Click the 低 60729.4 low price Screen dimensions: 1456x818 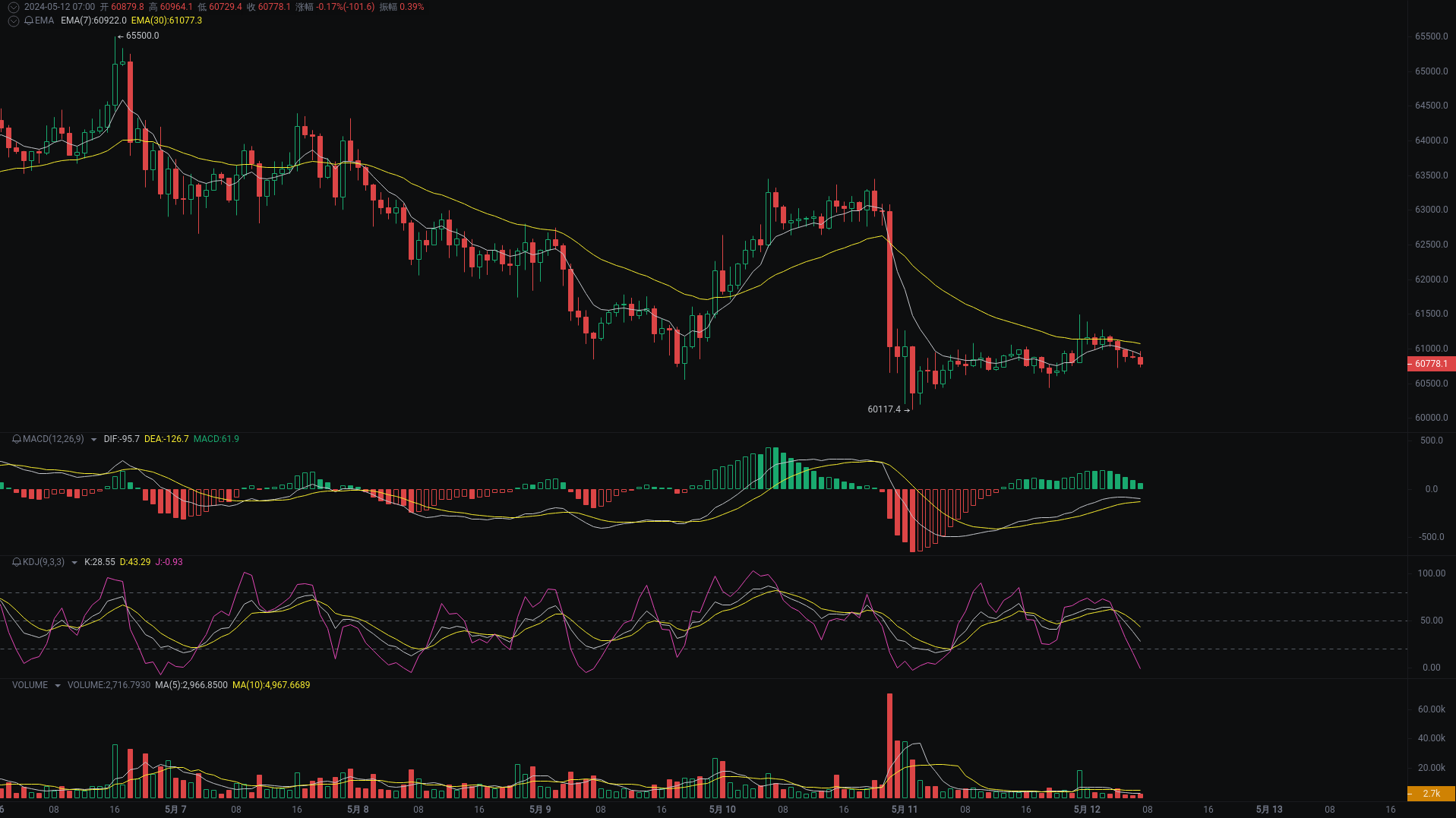(220, 7)
